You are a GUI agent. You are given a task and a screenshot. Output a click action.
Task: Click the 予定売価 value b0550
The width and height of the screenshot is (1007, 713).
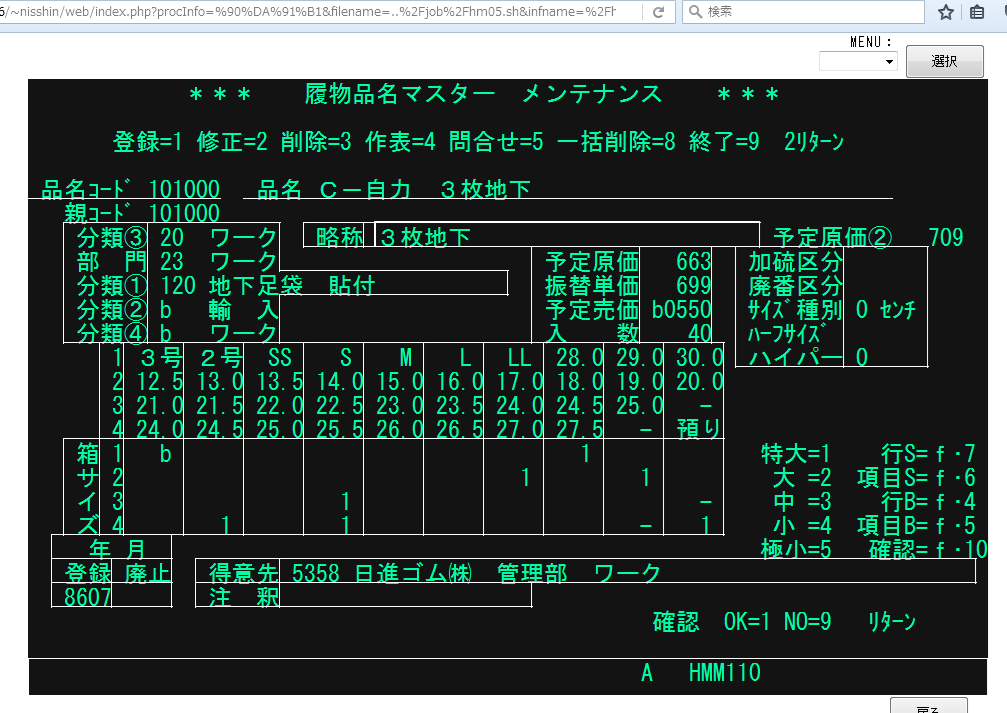tap(681, 309)
